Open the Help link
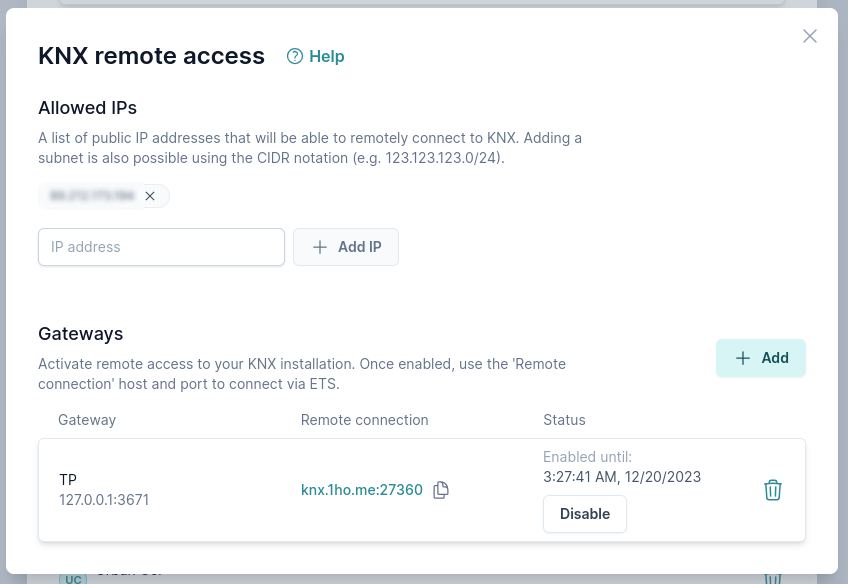 click(326, 56)
